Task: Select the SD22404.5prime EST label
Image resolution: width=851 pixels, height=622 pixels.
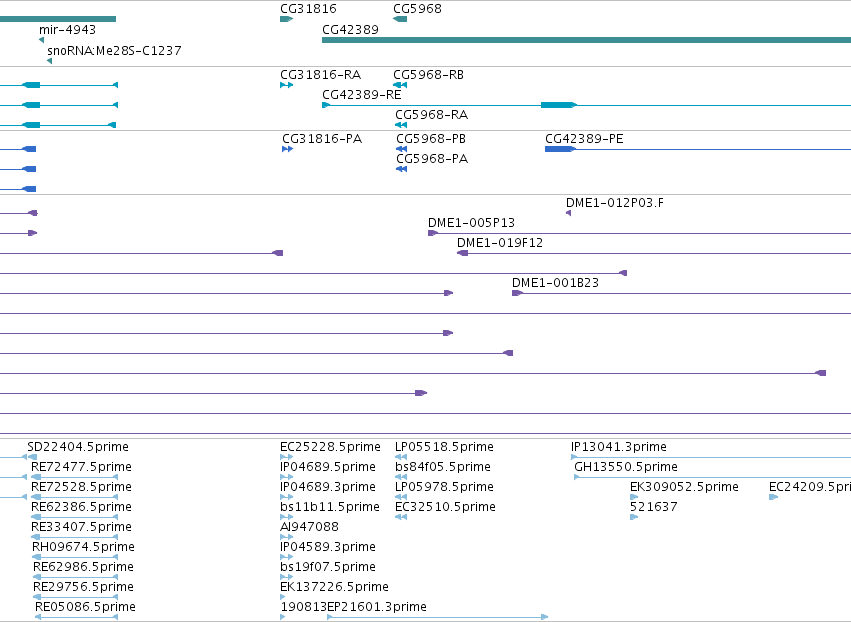Action: click(x=78, y=447)
